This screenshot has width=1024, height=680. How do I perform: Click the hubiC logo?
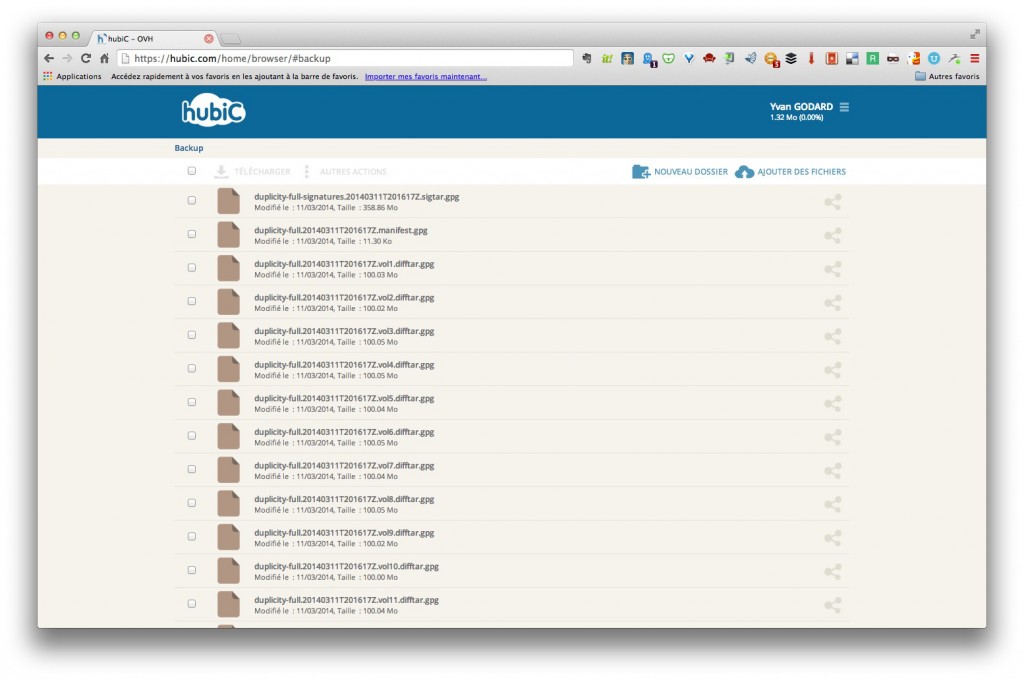coord(213,111)
